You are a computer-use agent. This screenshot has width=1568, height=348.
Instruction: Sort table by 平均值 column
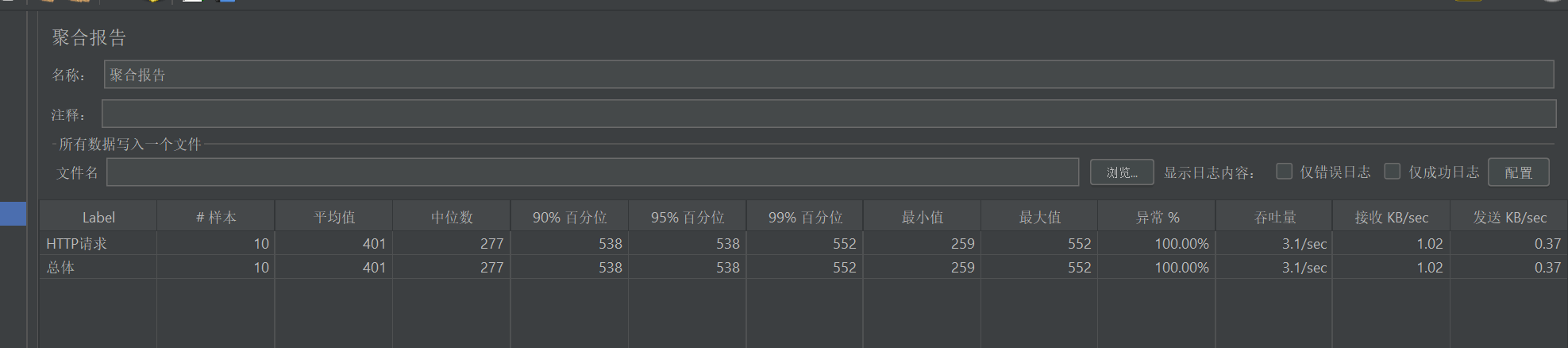tap(334, 217)
